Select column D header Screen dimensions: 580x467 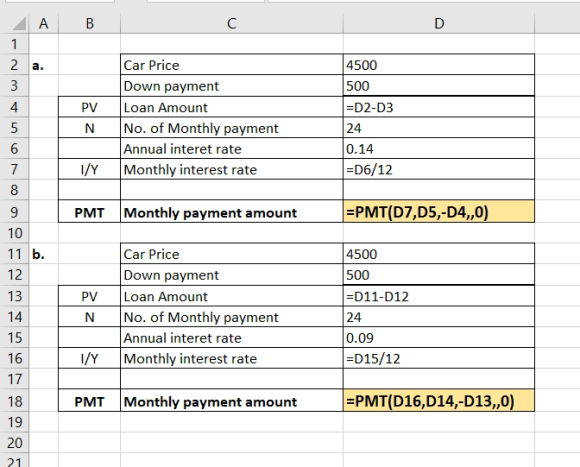coord(439,24)
